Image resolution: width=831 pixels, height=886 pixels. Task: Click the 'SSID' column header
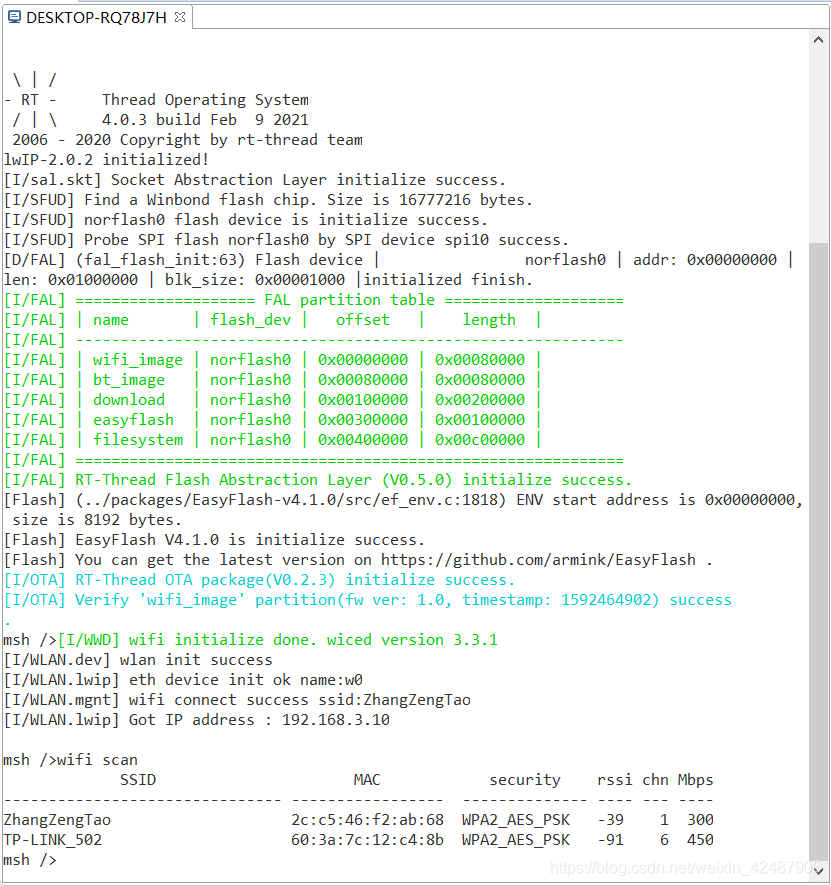pyautogui.click(x=138, y=780)
